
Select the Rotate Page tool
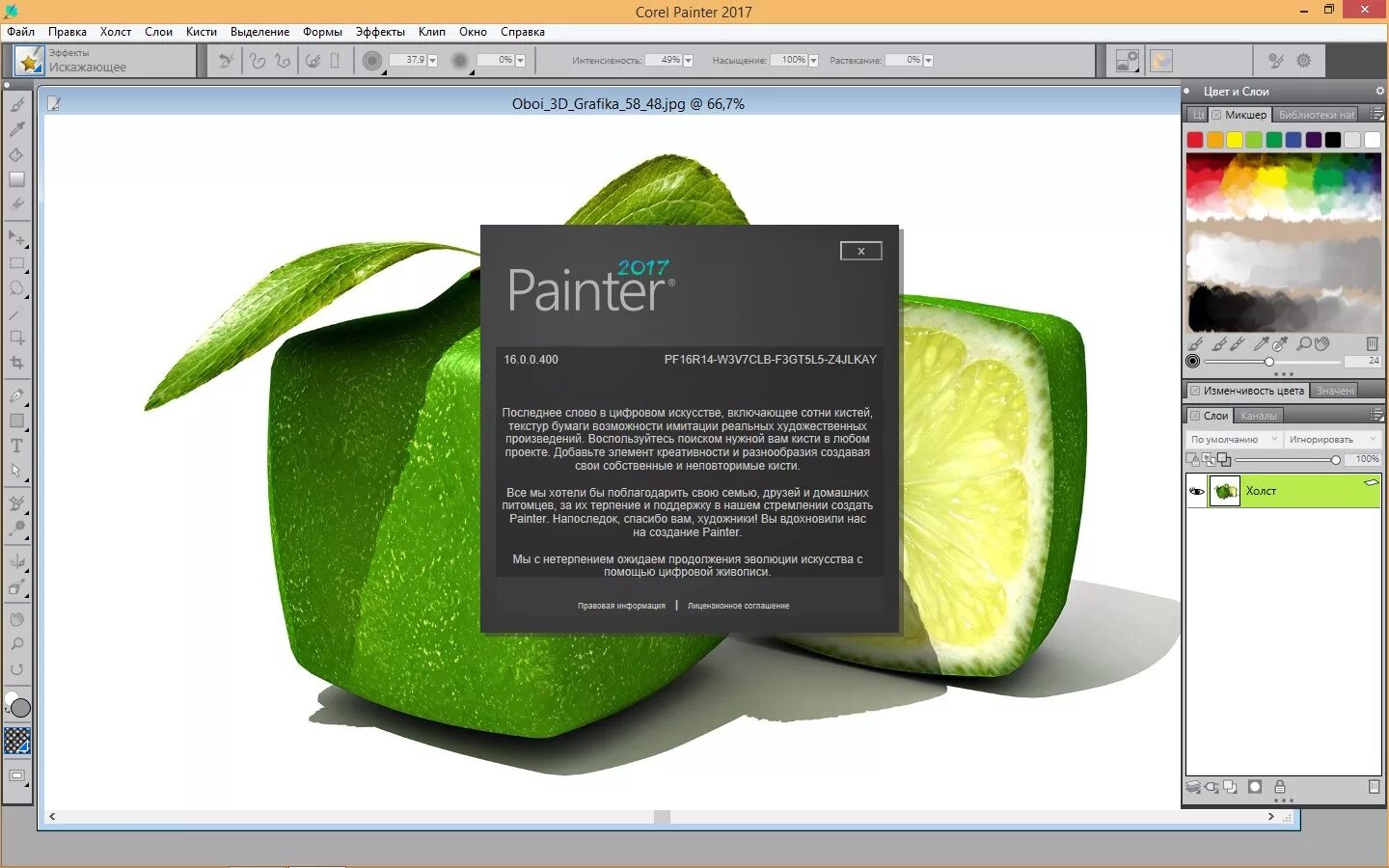click(16, 669)
